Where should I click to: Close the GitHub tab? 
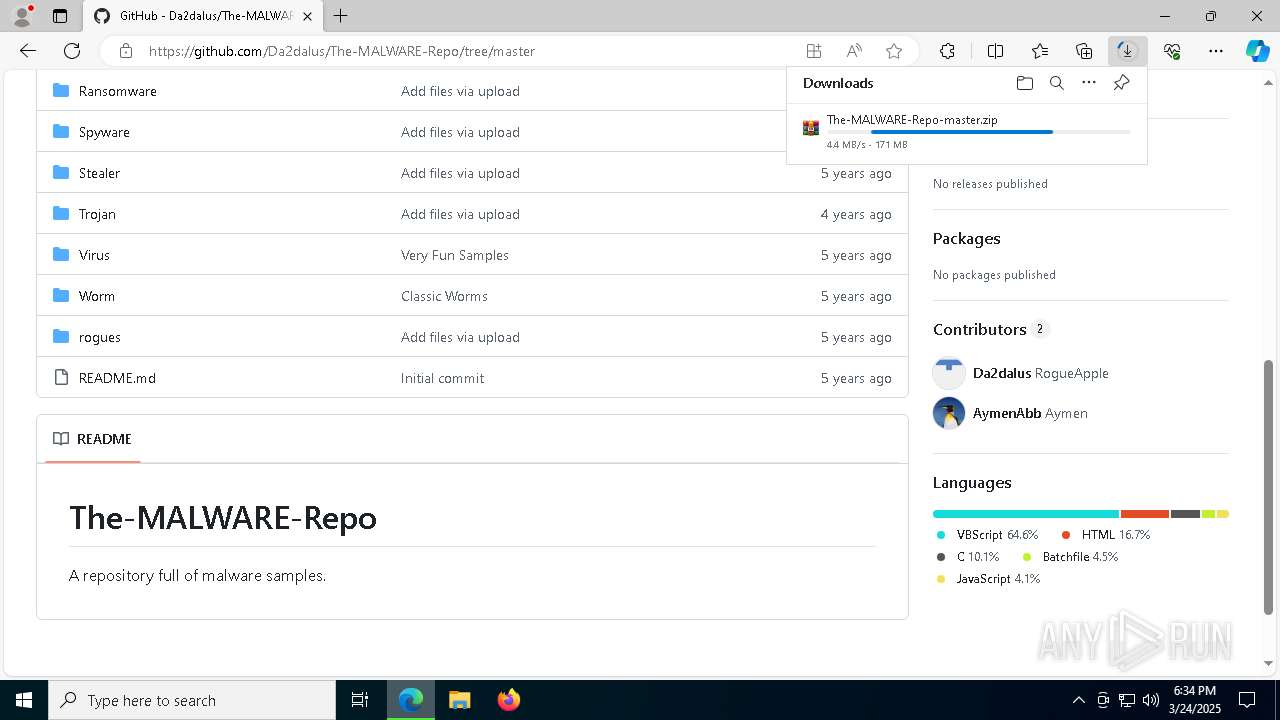[x=308, y=16]
